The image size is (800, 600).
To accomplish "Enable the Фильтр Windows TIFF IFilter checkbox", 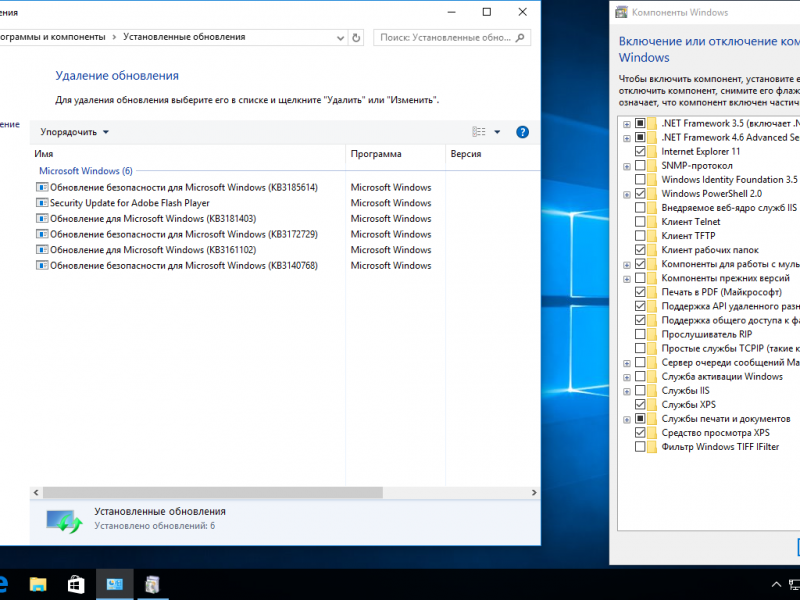I will coord(640,447).
